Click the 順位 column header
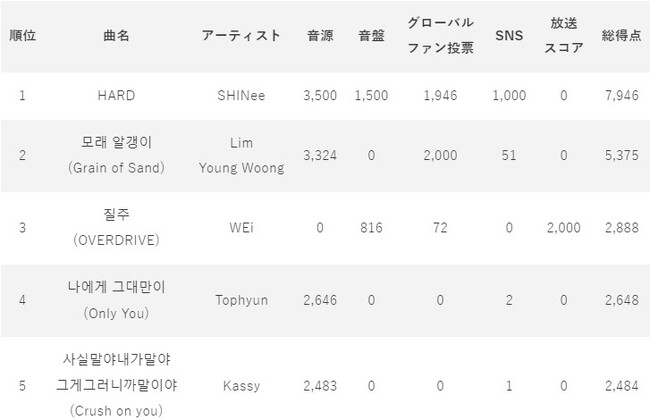650x420 pixels. coord(22,36)
